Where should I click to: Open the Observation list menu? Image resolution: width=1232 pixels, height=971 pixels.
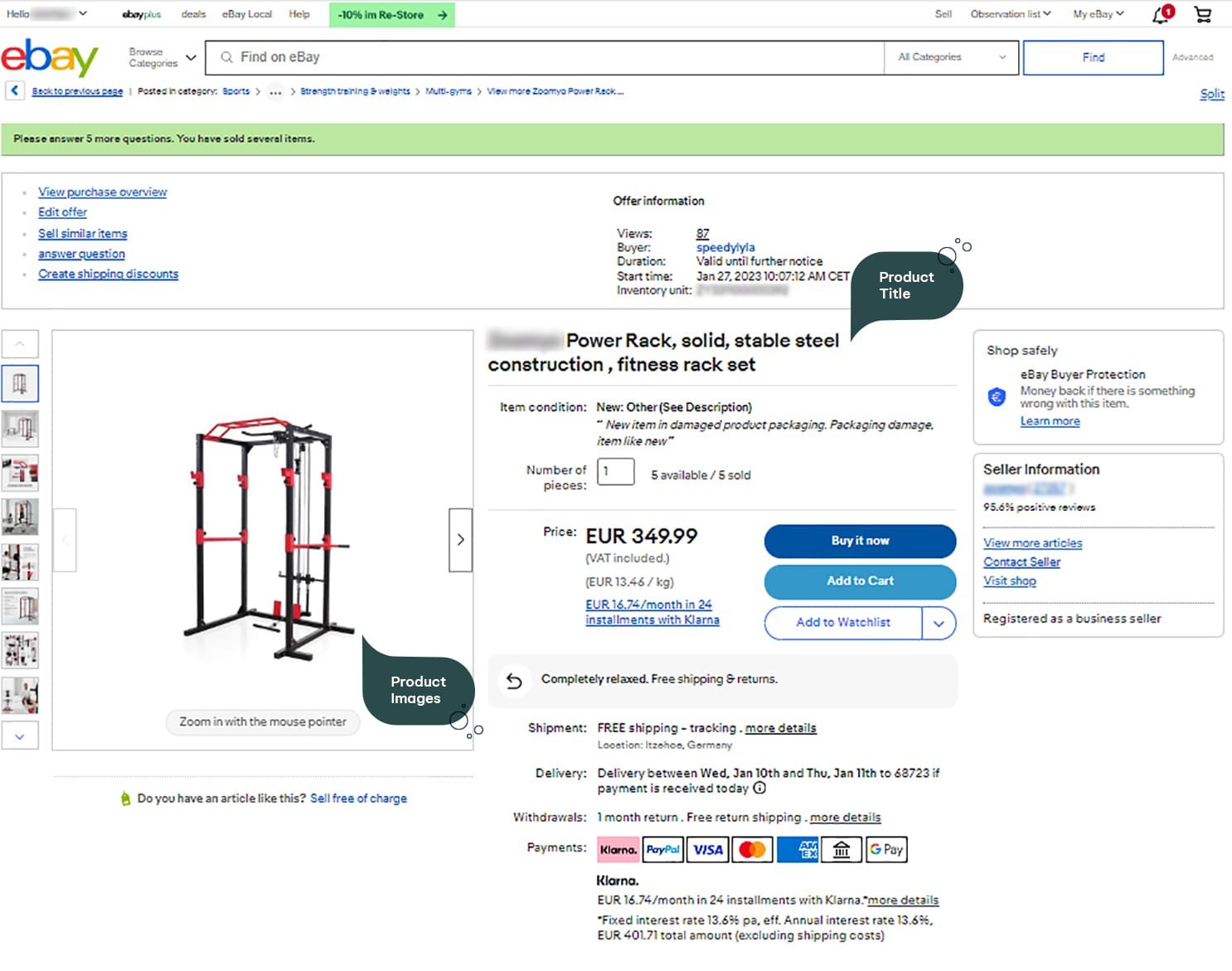(1011, 14)
